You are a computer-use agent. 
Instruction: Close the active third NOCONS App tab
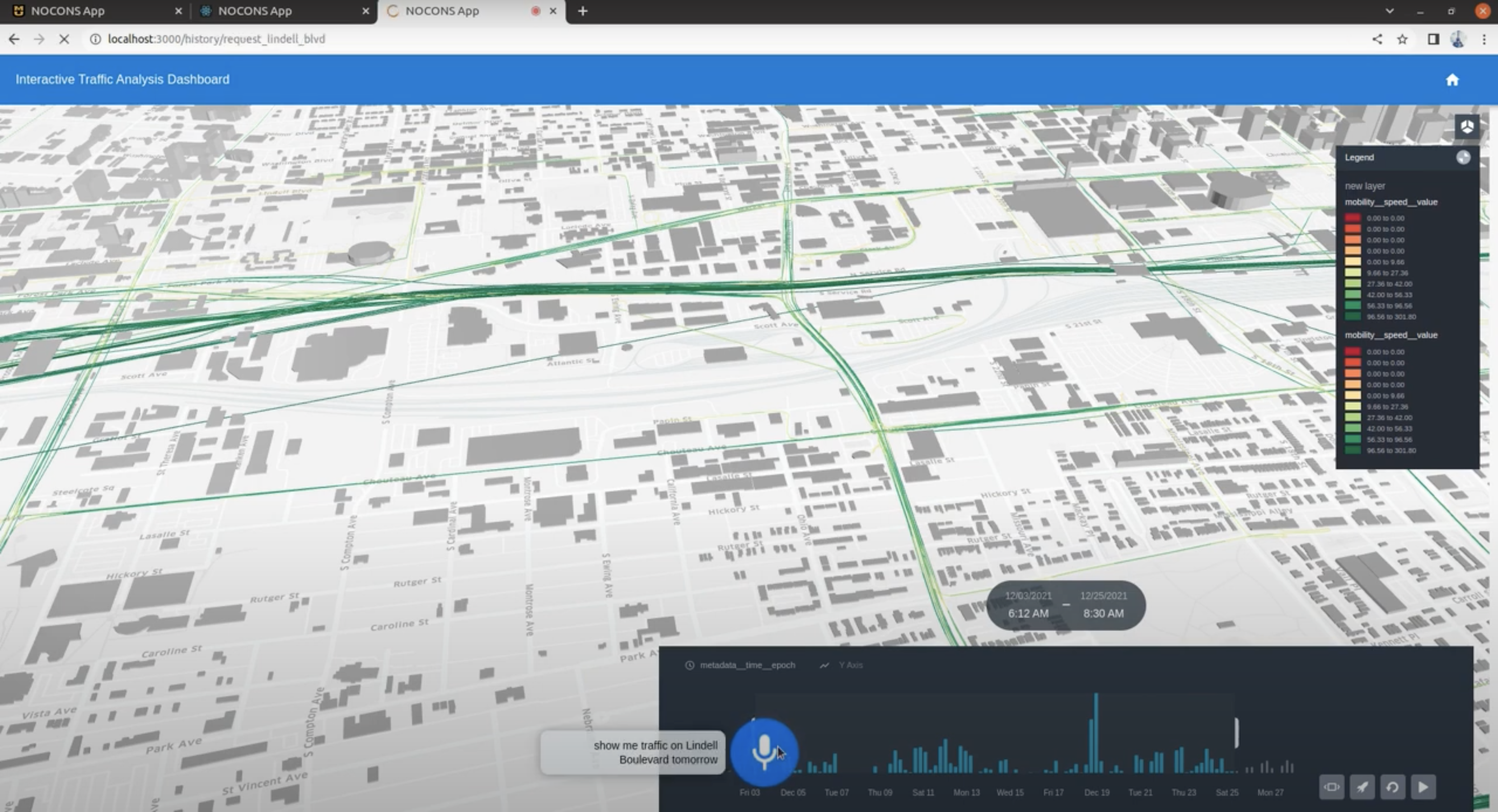(x=553, y=10)
